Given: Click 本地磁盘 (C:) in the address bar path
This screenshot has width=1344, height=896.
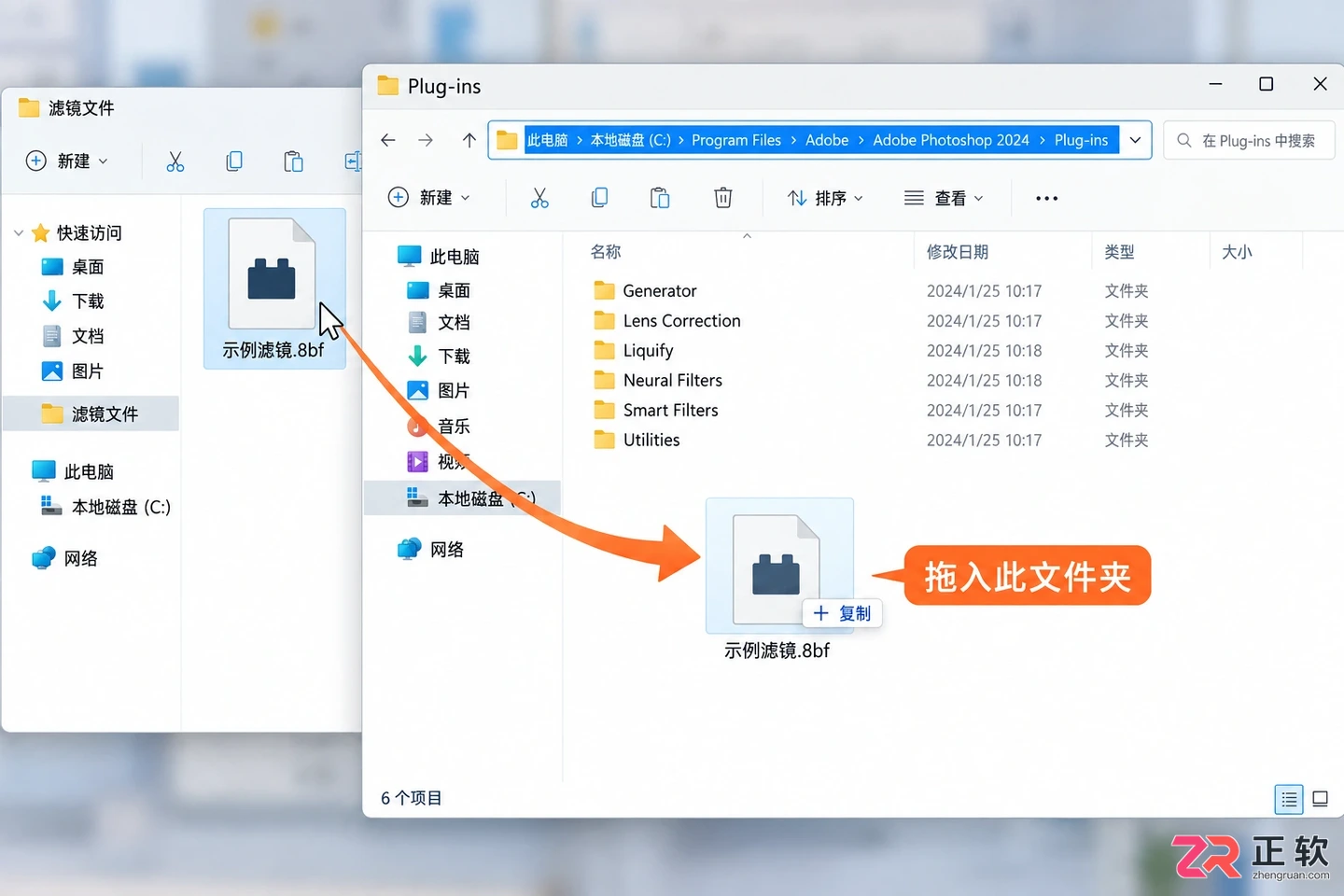Looking at the screenshot, I should tap(631, 140).
